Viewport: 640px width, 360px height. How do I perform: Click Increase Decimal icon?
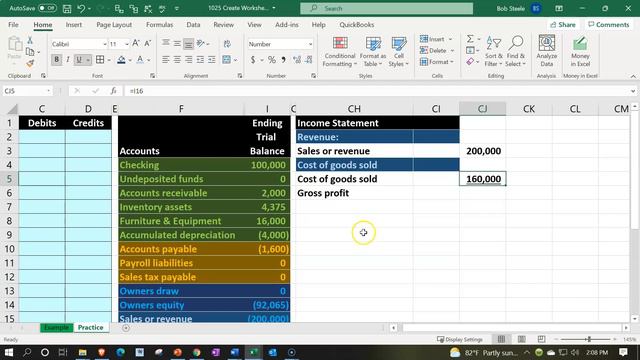coord(297,60)
